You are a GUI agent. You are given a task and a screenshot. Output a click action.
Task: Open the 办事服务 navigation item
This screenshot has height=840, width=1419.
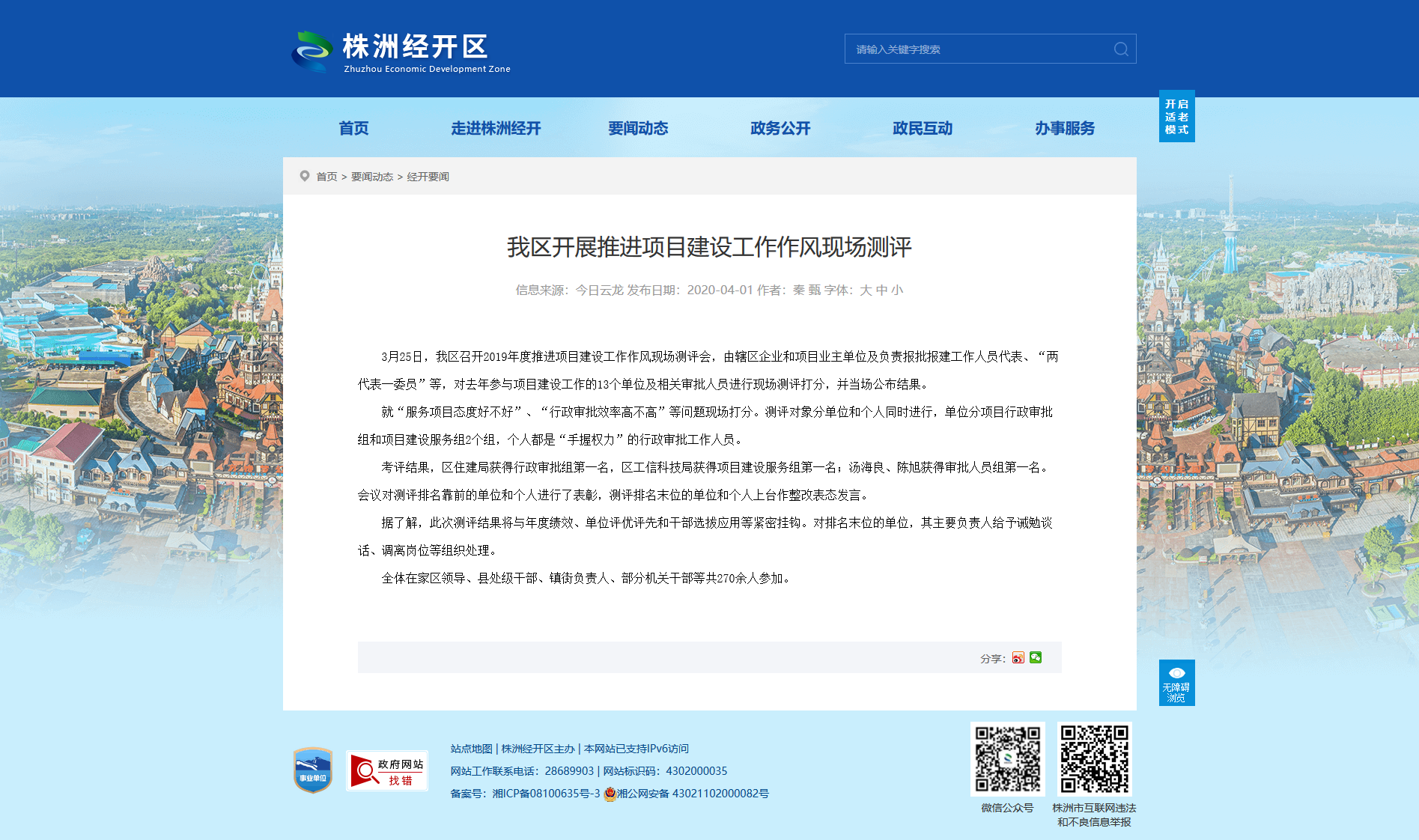click(1065, 128)
